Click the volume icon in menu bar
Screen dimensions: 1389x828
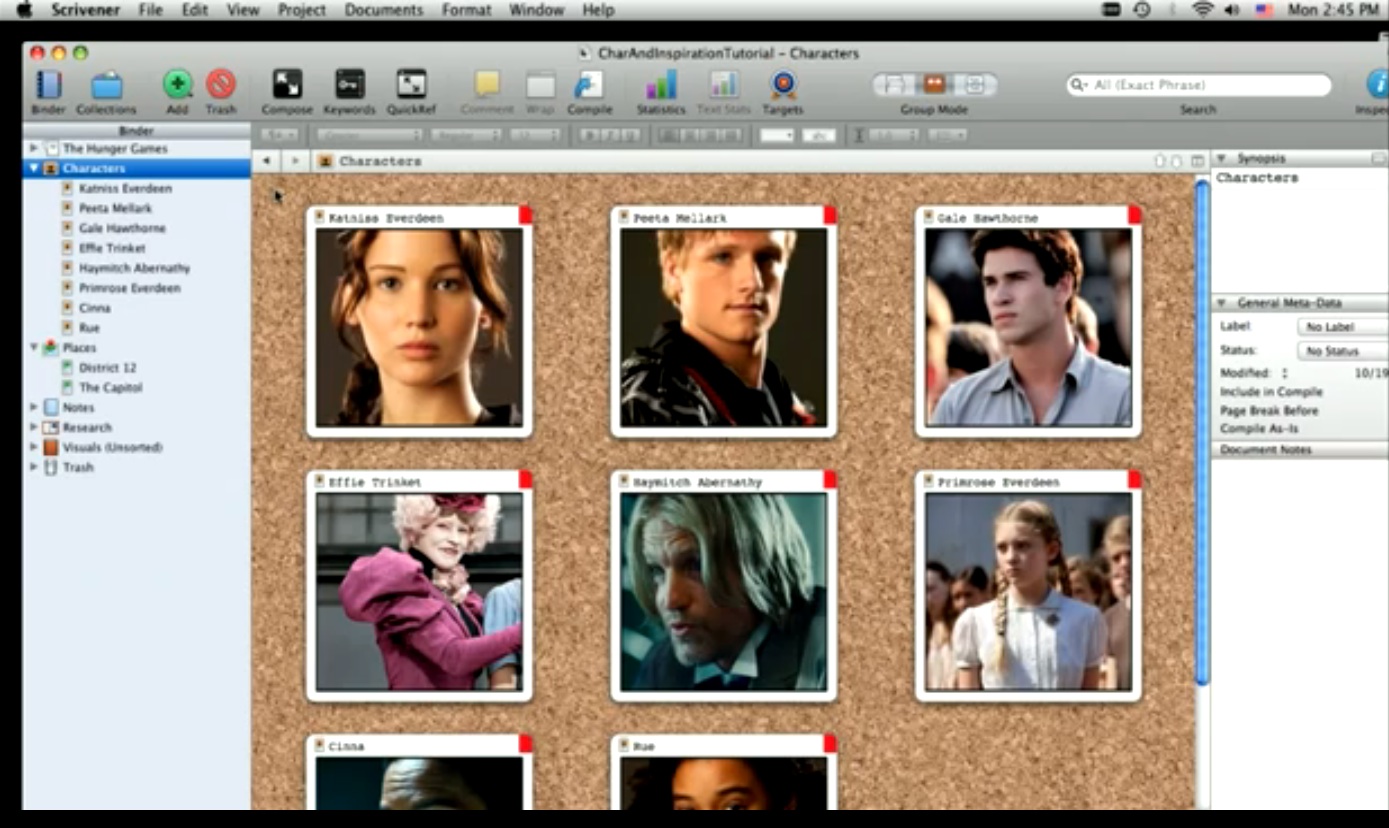(1232, 10)
